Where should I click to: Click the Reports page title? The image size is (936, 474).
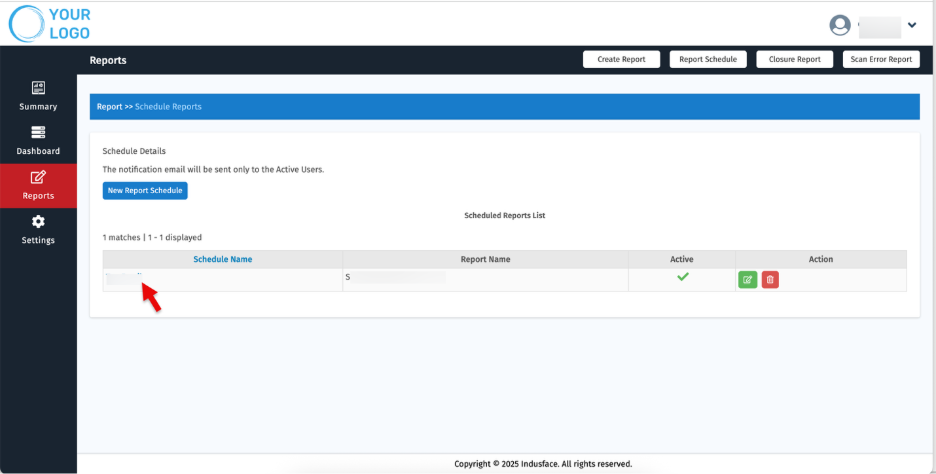[108, 60]
